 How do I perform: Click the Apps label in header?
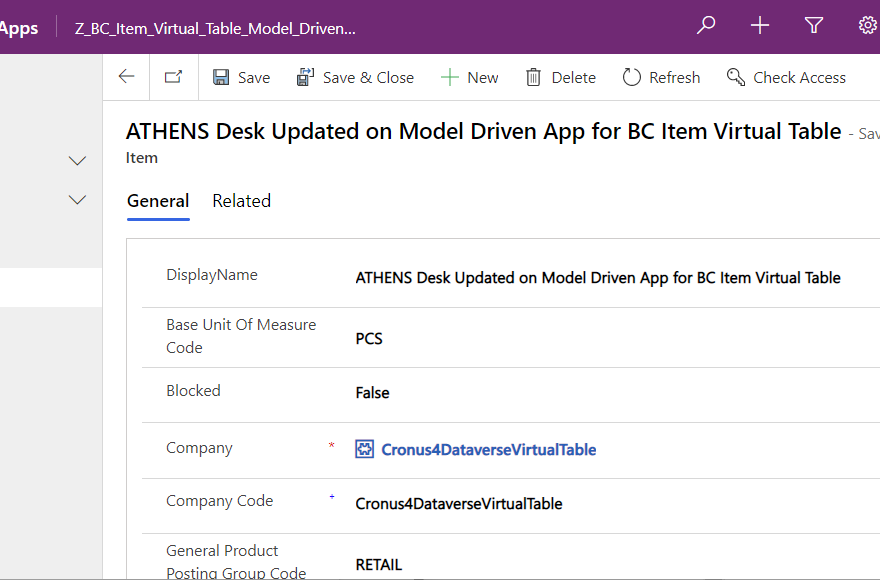click(x=19, y=29)
